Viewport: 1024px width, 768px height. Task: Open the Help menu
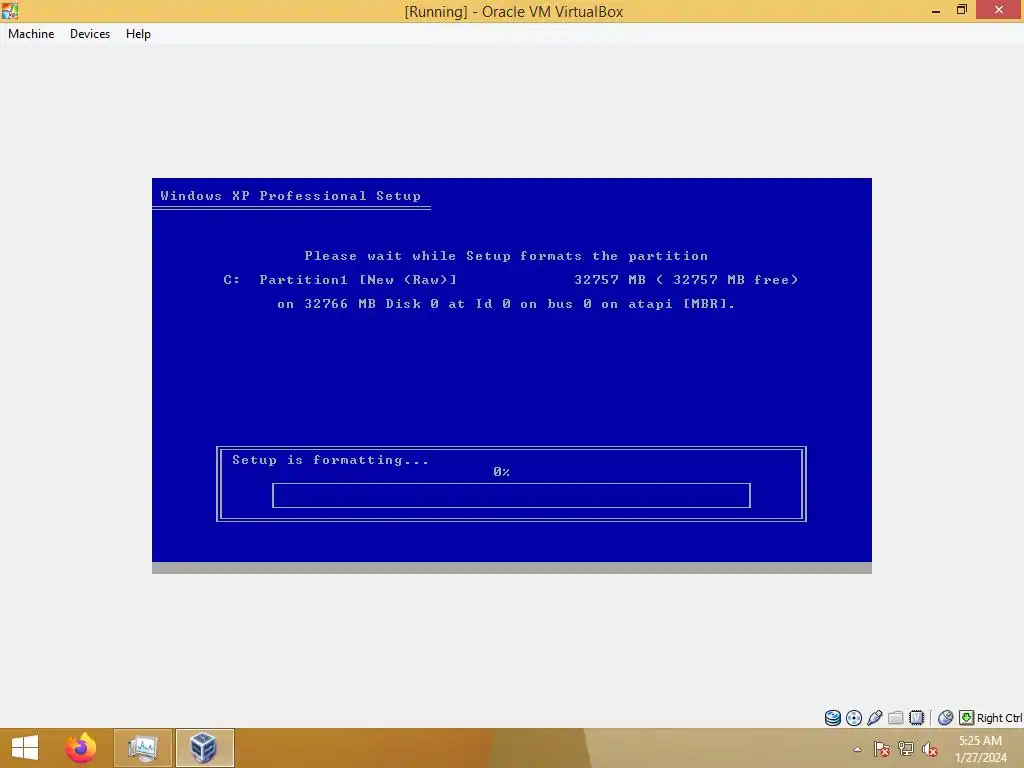(x=138, y=34)
